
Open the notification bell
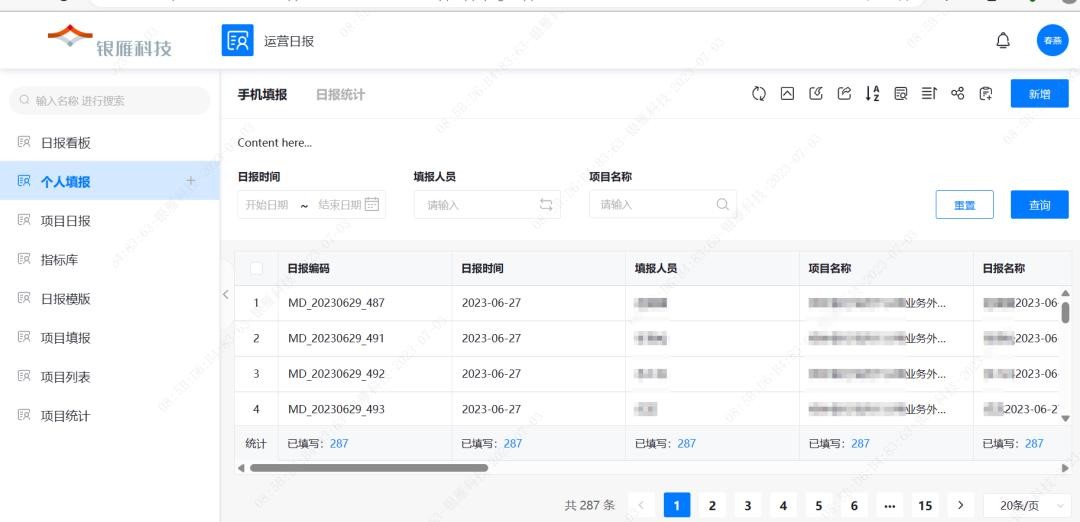tap(1003, 41)
